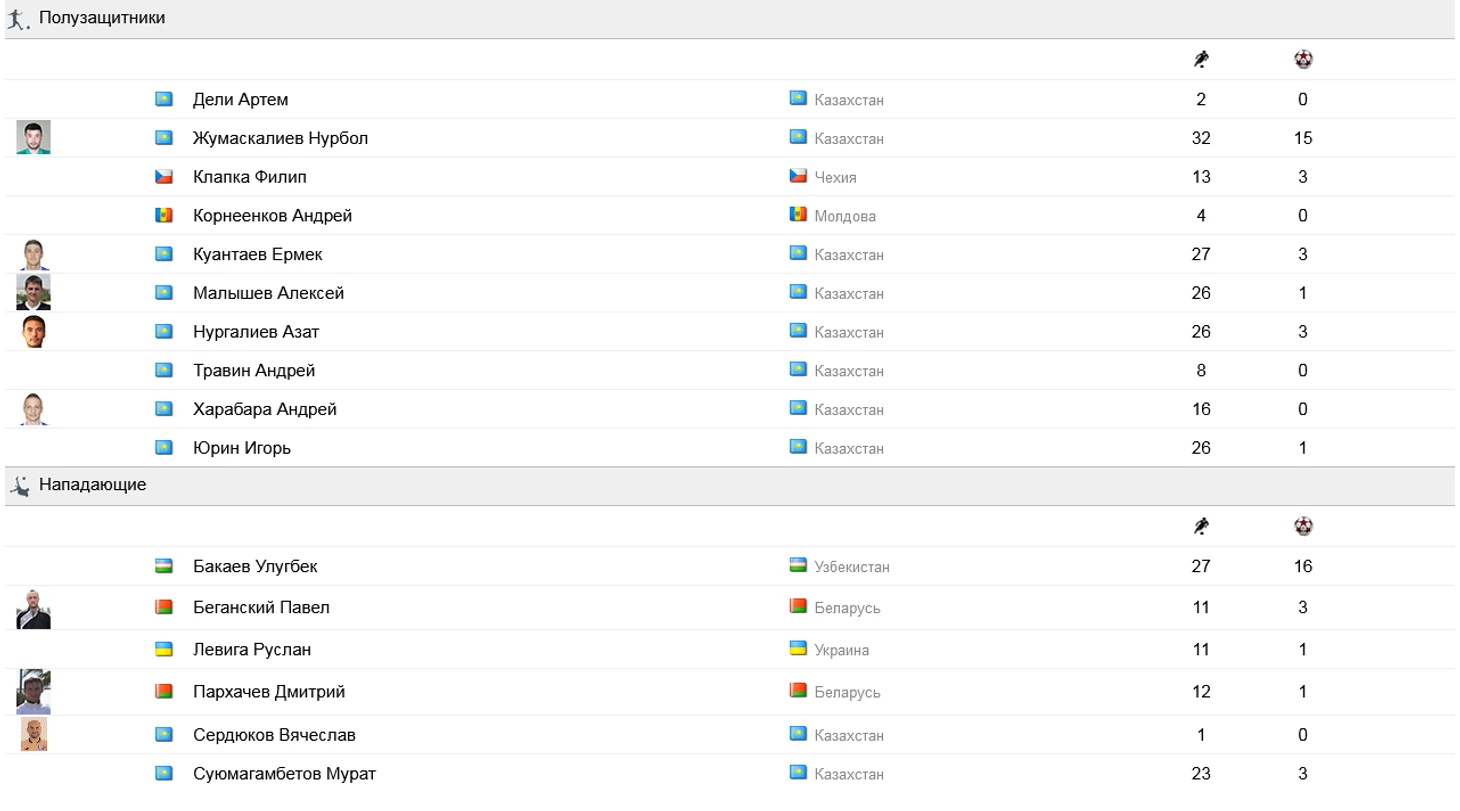Image resolution: width=1460 pixels, height=811 pixels.
Task: Click the soccer ball goals icon in forwards header
Action: pyautogui.click(x=1303, y=527)
